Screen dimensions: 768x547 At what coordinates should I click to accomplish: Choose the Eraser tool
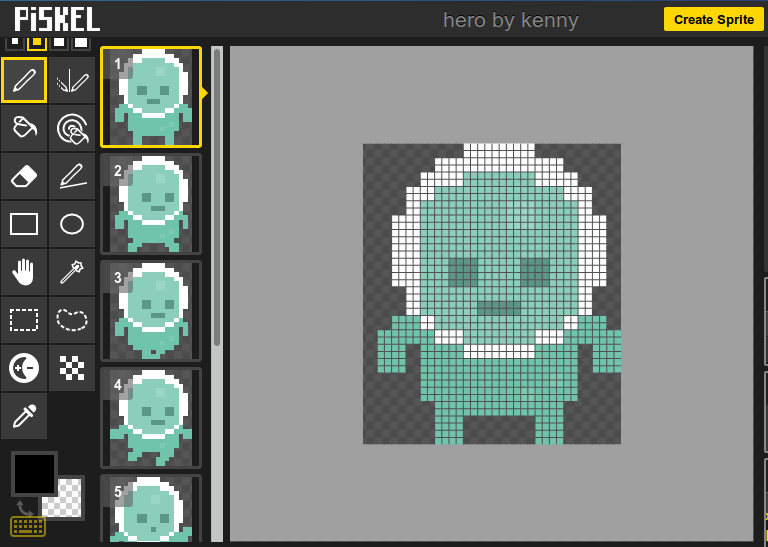[x=24, y=176]
